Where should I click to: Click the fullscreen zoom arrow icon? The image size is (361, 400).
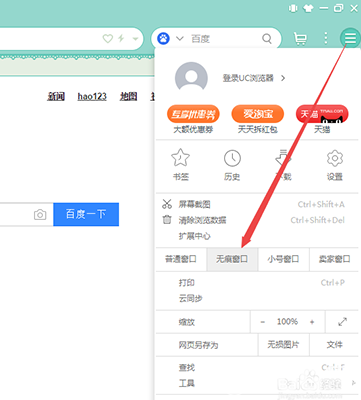click(342, 322)
